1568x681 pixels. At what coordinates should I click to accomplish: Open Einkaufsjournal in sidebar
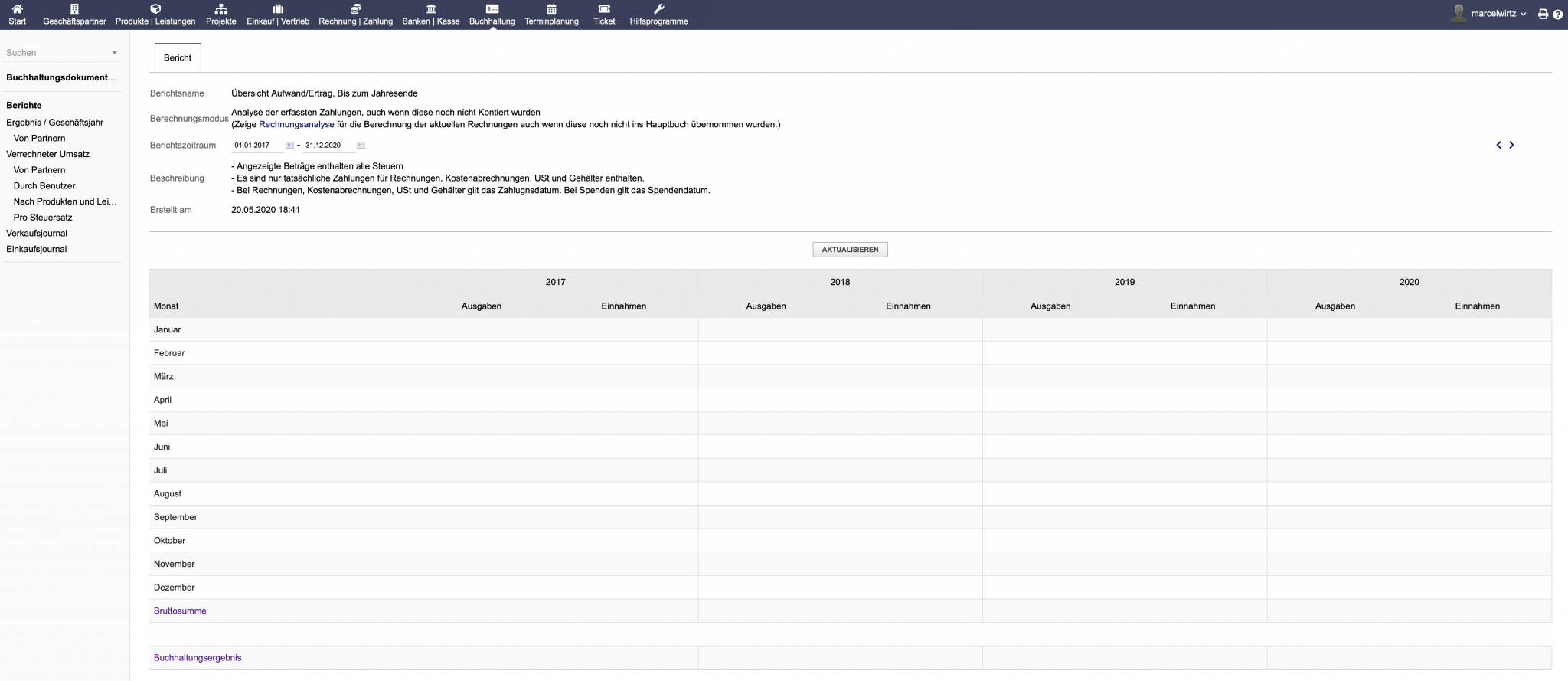[x=37, y=250]
